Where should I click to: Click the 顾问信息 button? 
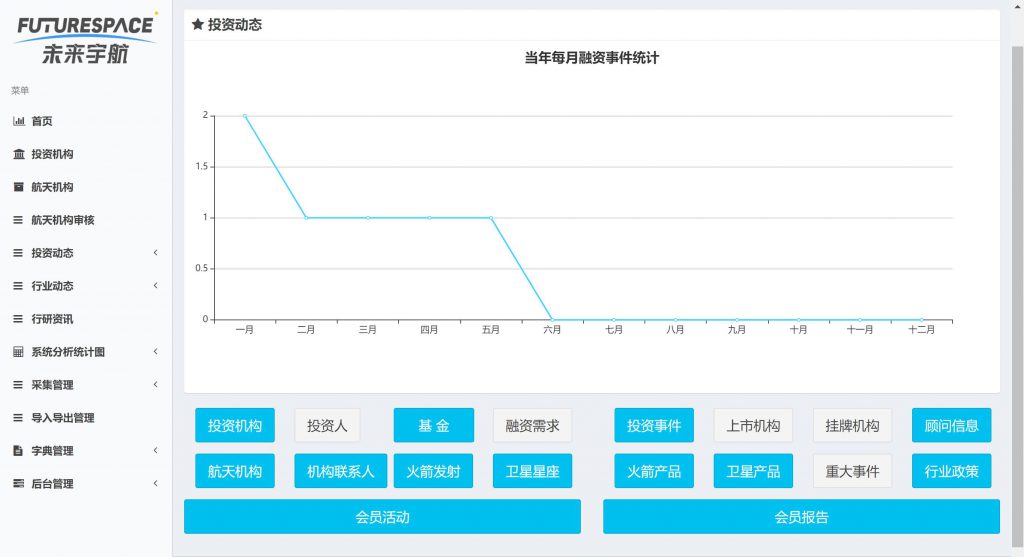952,426
